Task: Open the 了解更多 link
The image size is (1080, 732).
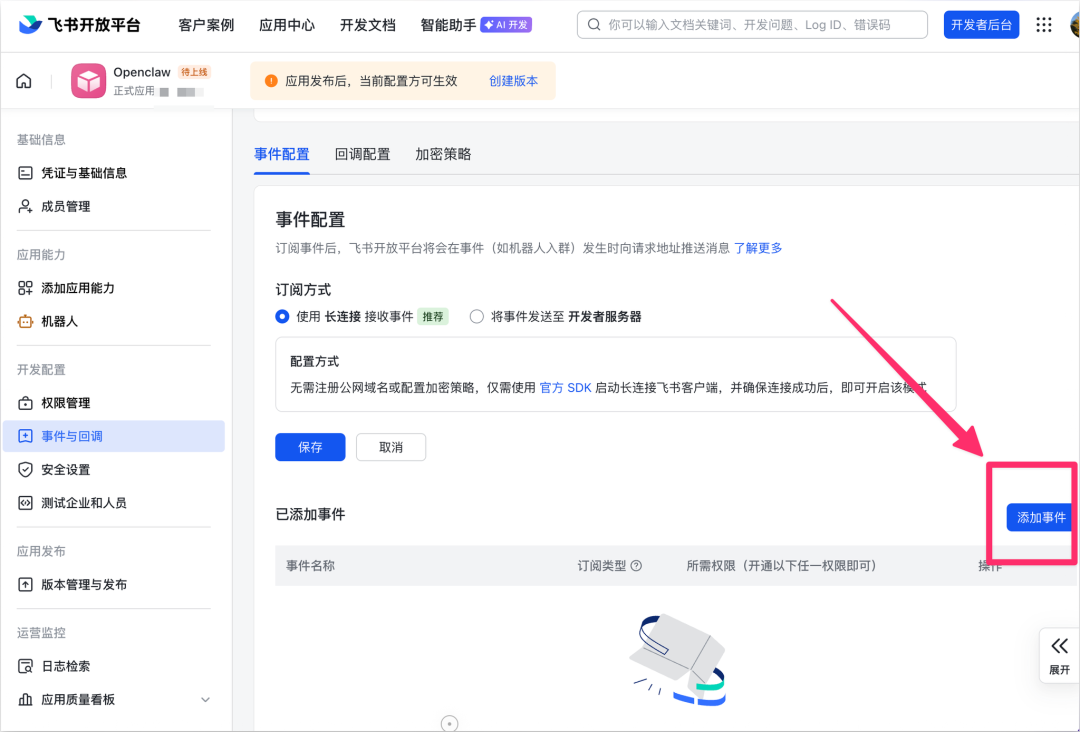Action: click(758, 248)
